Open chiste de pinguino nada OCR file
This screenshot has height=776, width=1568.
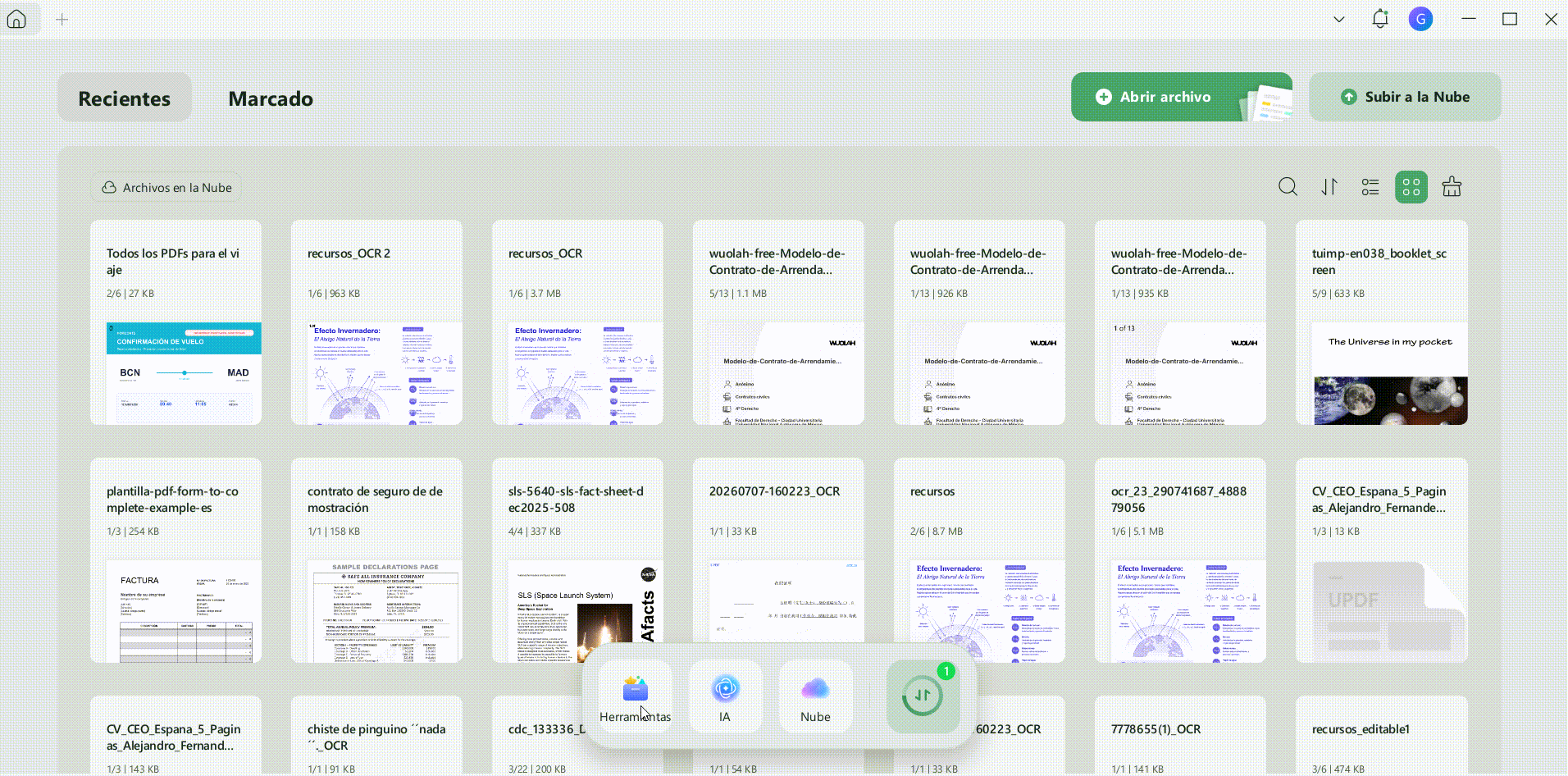click(376, 736)
